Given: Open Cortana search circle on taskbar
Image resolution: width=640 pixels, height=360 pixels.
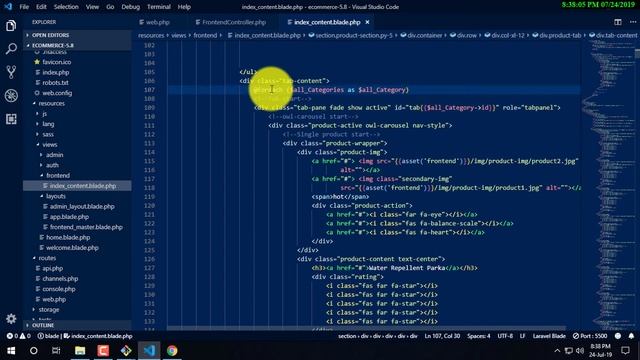Looking at the screenshot, I should [34, 351].
